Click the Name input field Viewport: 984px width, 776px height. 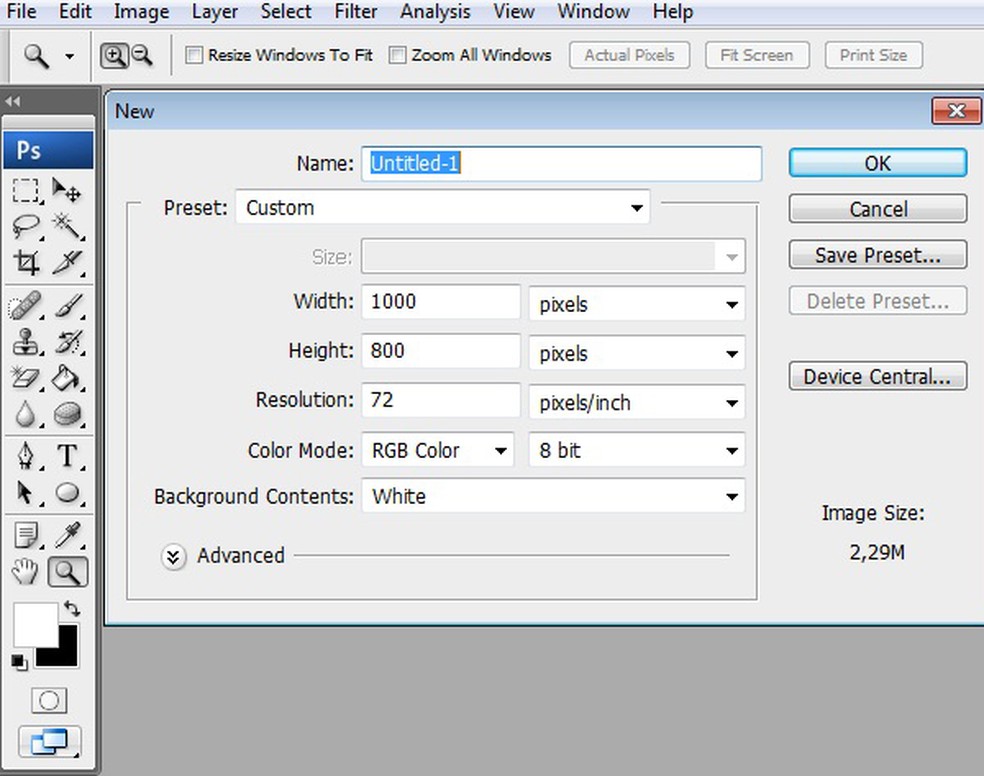tap(562, 164)
